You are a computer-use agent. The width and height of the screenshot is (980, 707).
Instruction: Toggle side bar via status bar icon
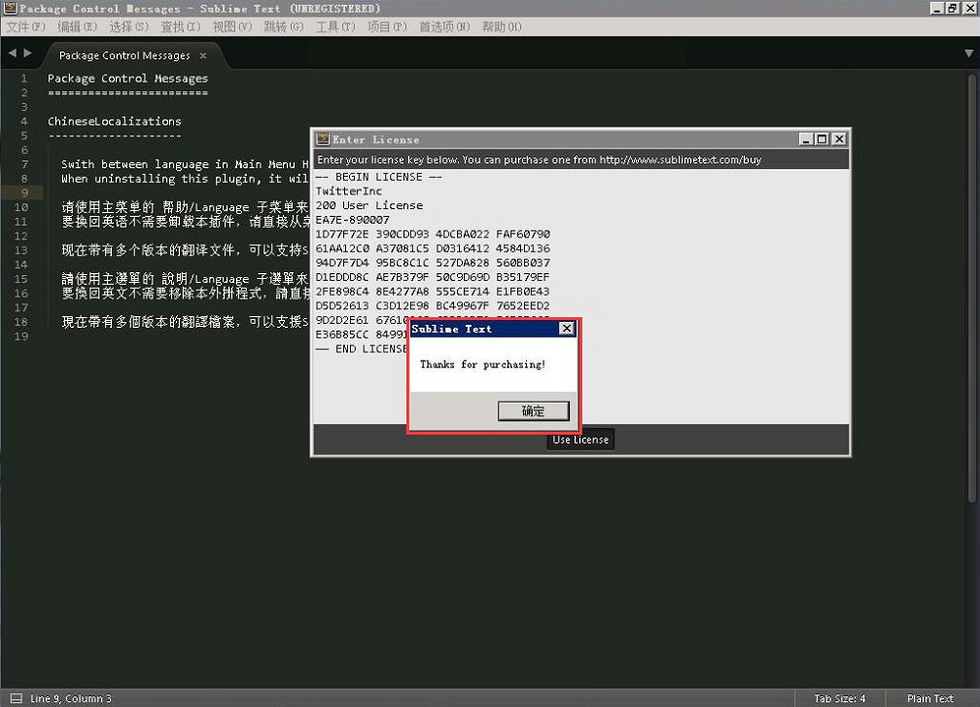[16, 698]
